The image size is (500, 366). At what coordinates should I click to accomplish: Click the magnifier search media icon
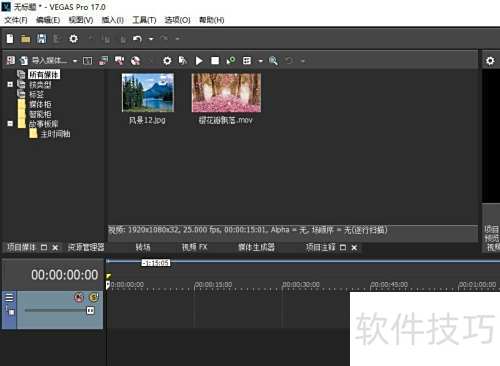pyautogui.click(x=273, y=61)
